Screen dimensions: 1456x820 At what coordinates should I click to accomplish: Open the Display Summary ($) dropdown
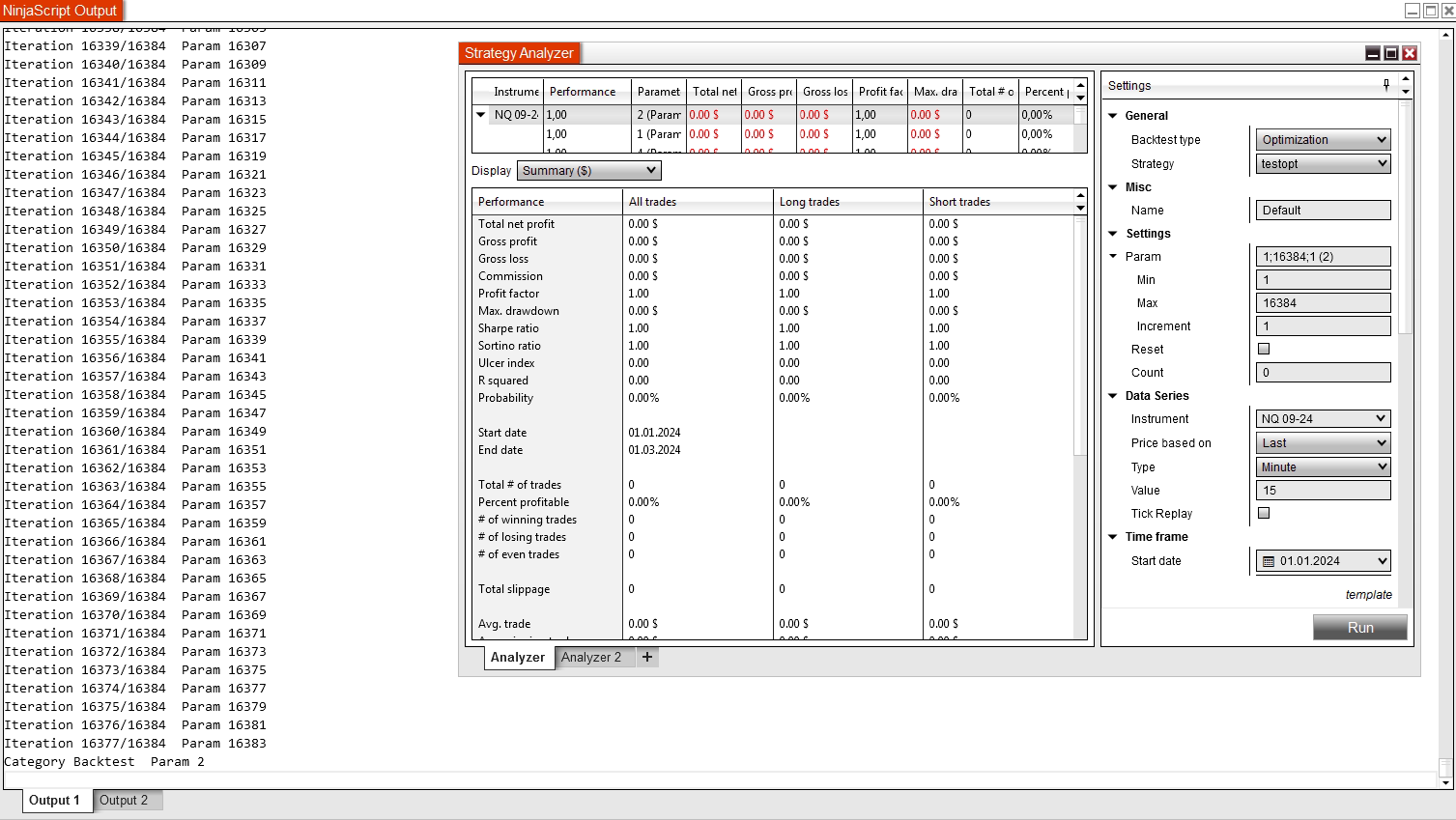click(x=589, y=171)
